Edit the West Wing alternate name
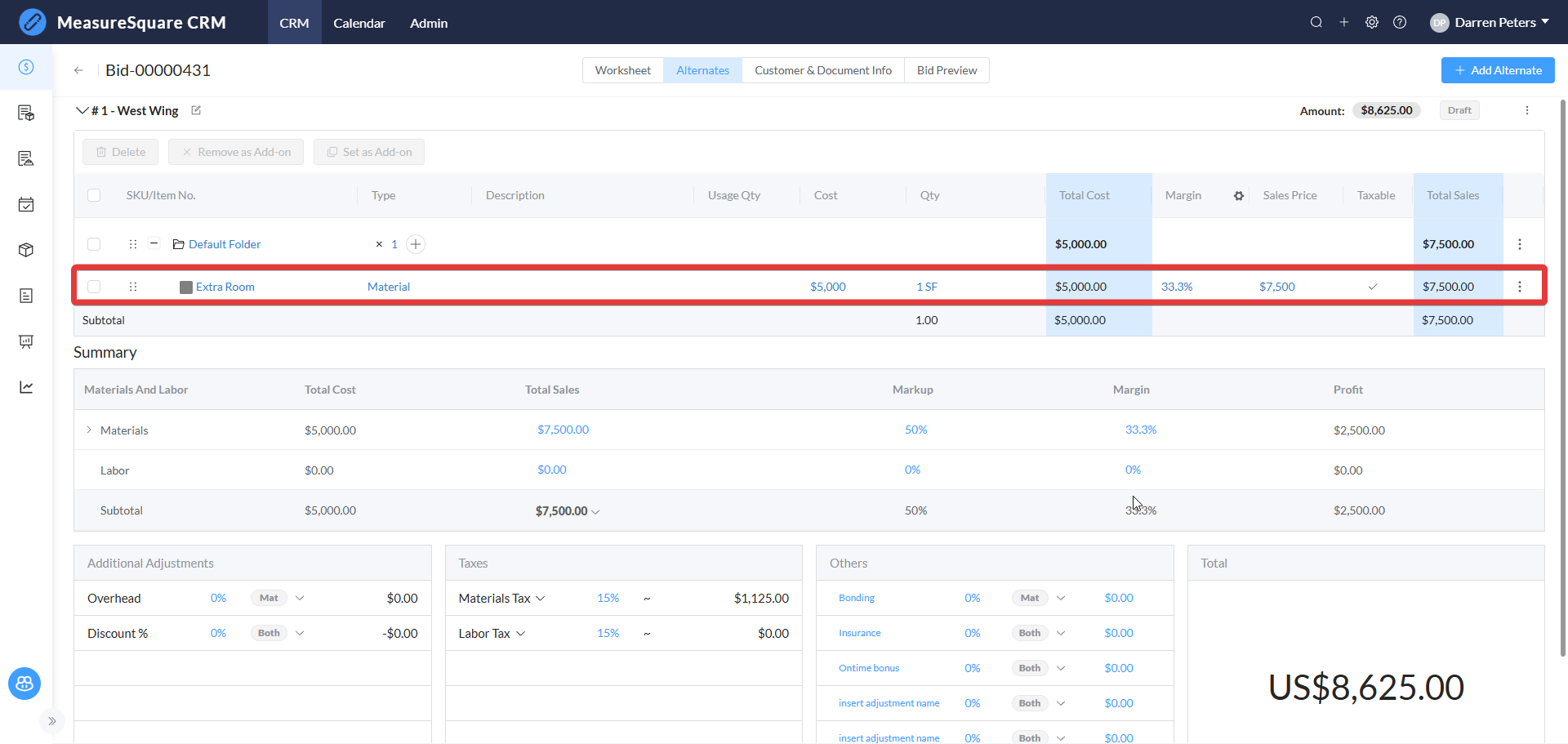The height and width of the screenshot is (744, 1568). click(196, 110)
